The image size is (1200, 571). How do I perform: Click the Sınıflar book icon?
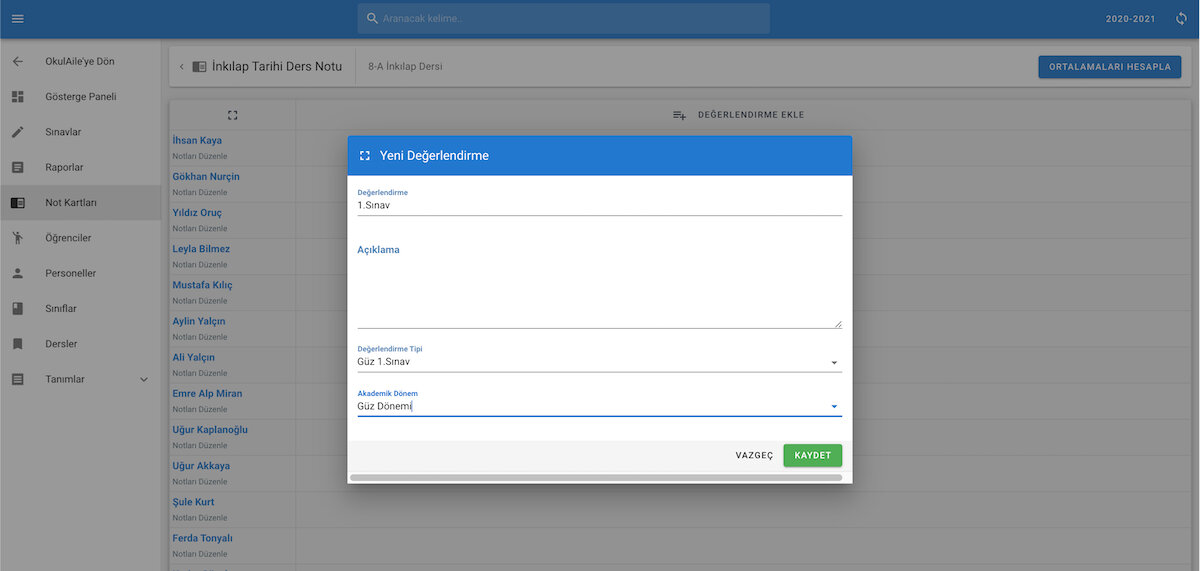click(17, 309)
